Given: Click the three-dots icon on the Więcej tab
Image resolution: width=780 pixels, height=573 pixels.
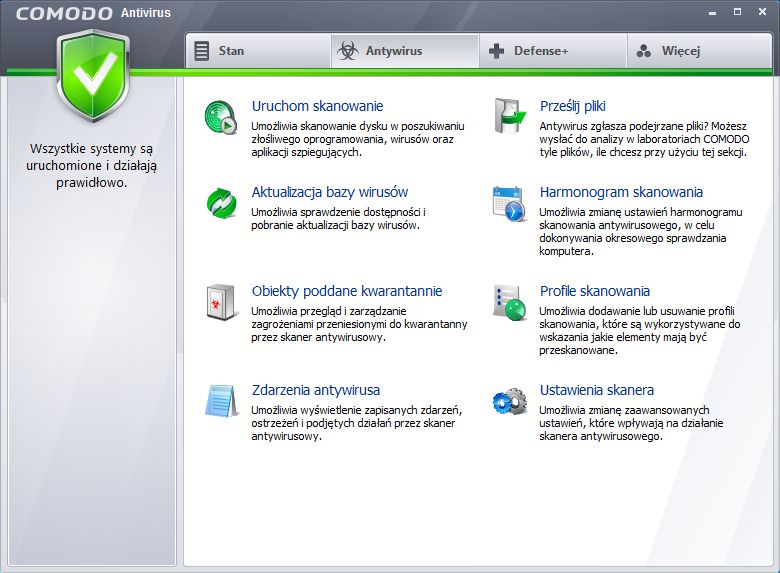Looking at the screenshot, I should 644,51.
